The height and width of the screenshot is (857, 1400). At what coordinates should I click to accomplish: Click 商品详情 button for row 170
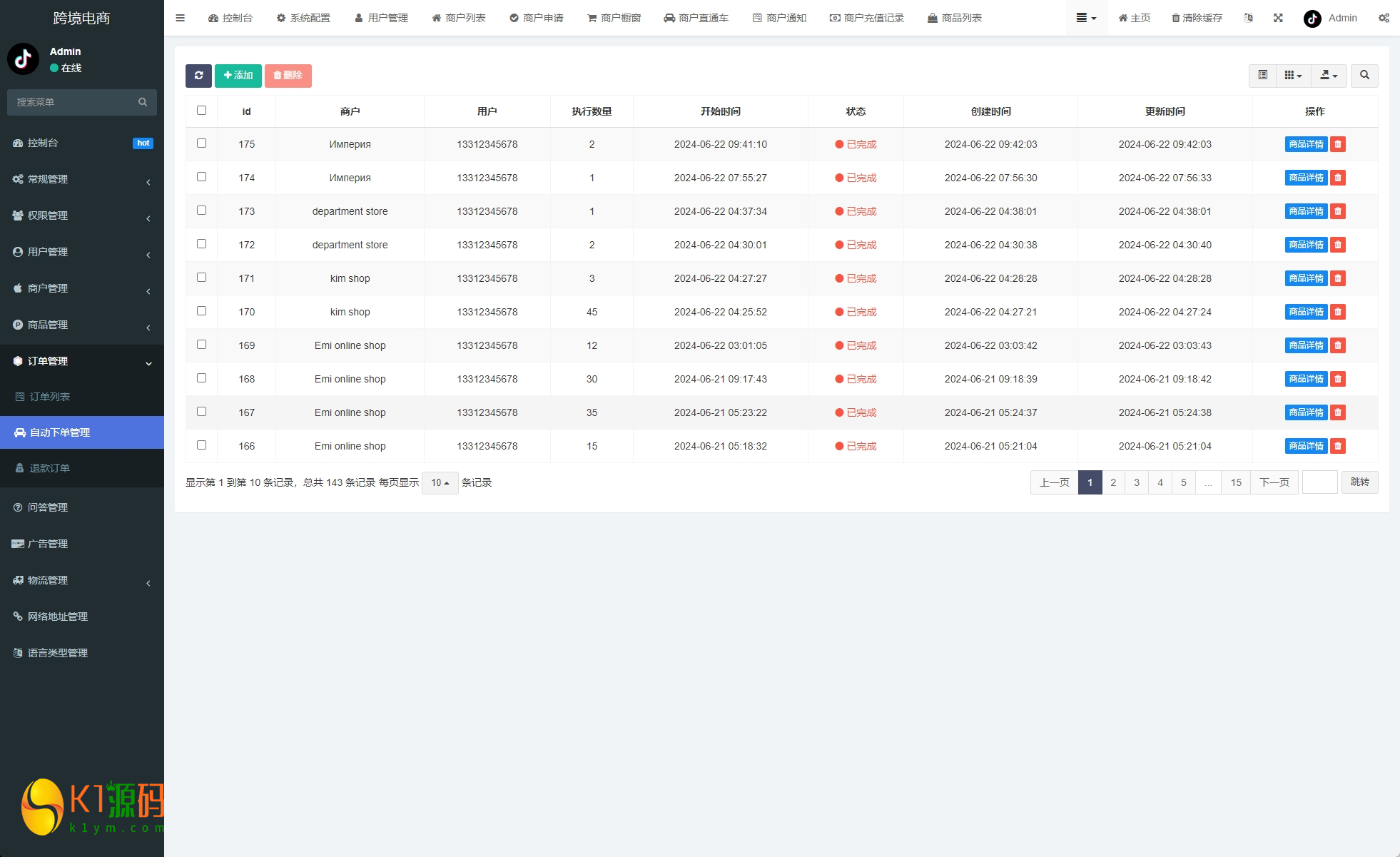[1306, 312]
